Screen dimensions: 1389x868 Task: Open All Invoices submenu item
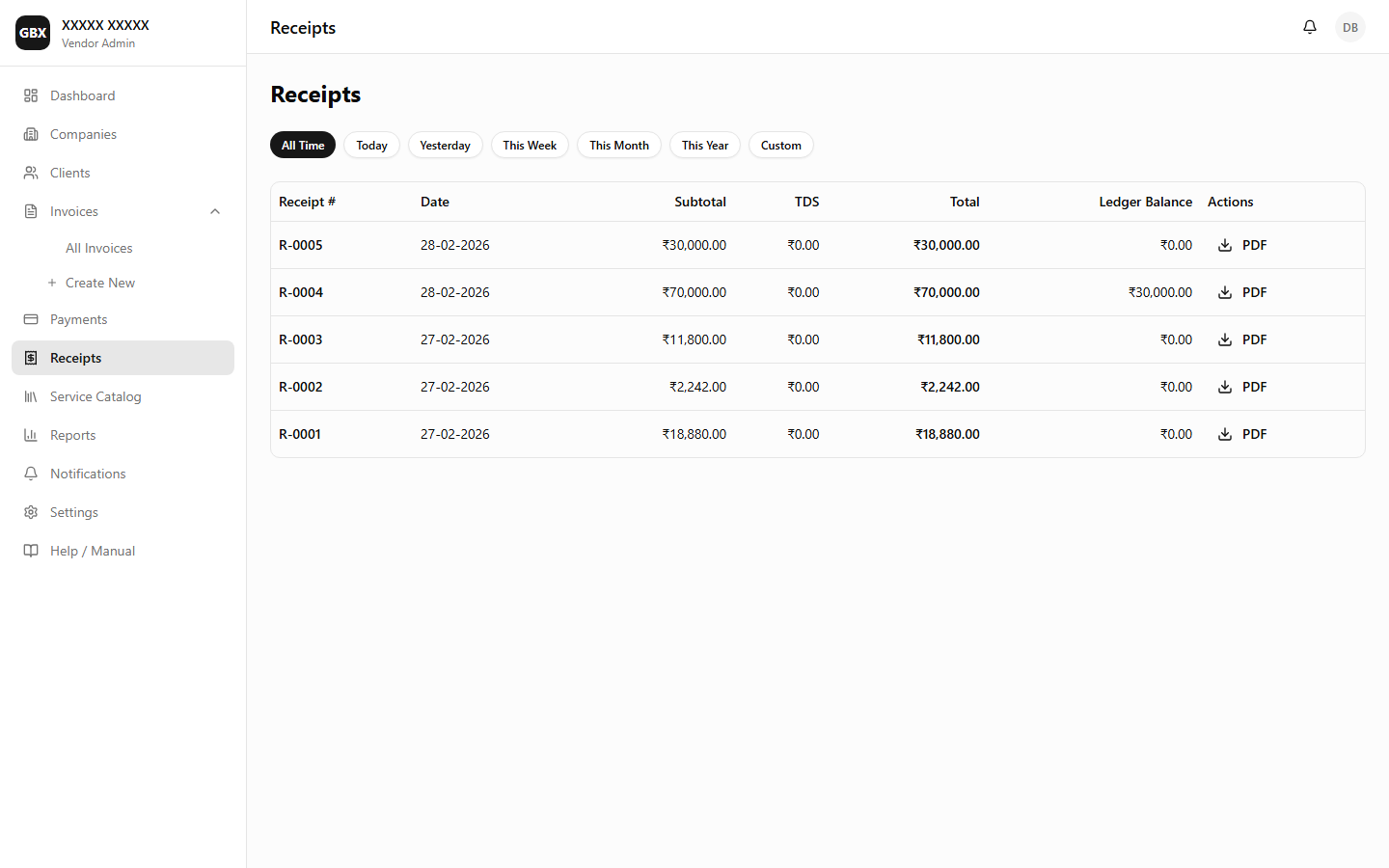point(99,248)
